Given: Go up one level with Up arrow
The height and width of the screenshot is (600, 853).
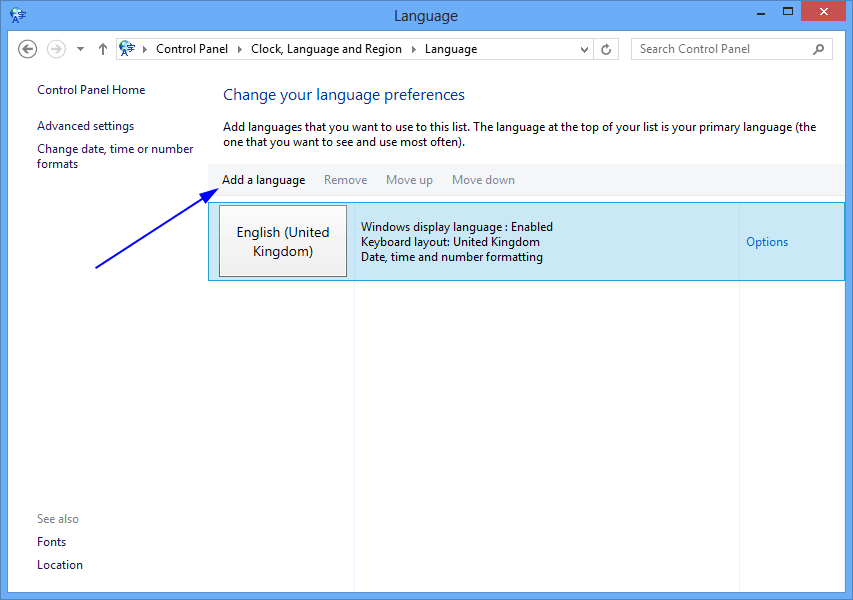Looking at the screenshot, I should coord(103,49).
